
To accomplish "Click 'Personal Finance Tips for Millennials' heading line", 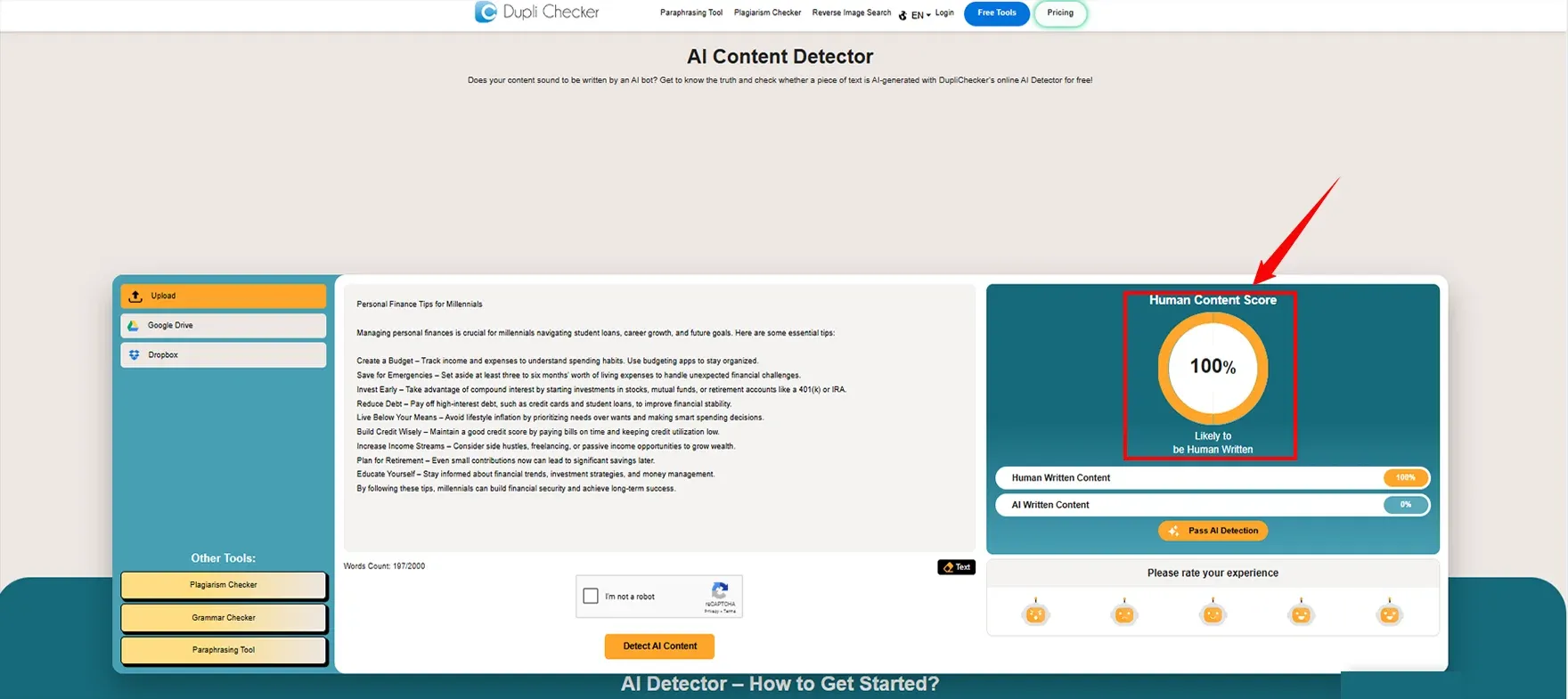I will [x=420, y=305].
